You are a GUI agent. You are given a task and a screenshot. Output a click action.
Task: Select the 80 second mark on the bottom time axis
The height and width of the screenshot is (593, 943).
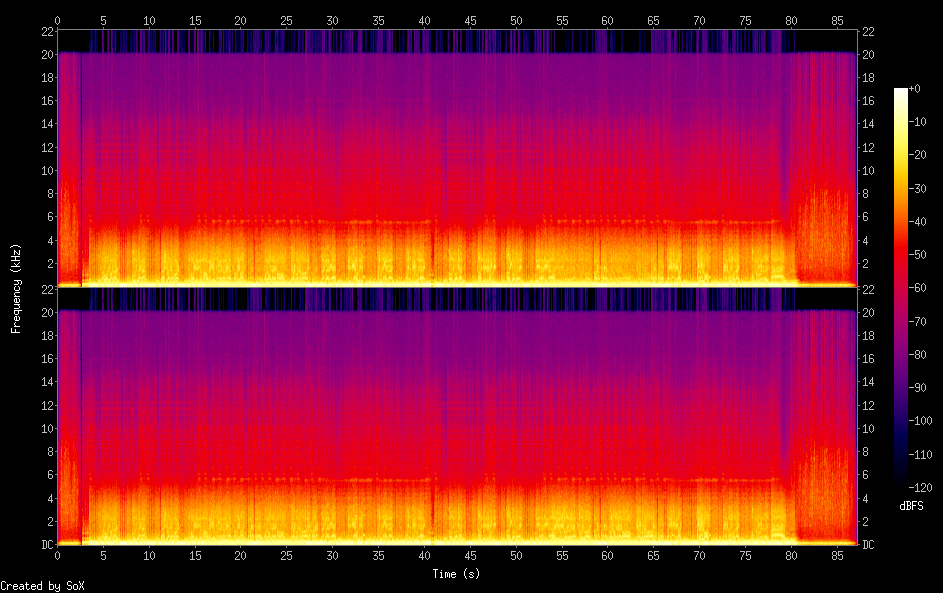click(x=791, y=556)
